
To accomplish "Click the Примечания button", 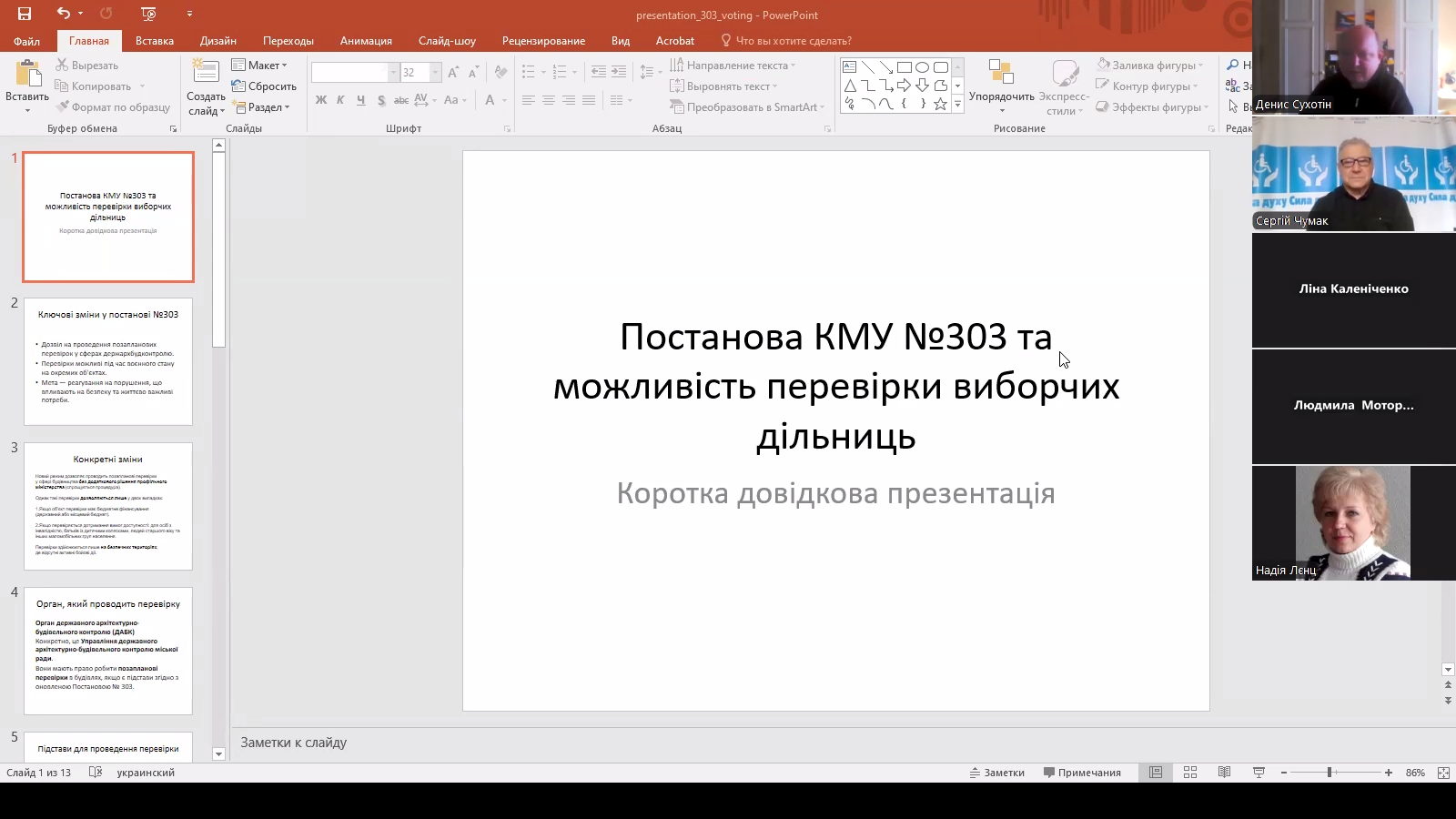I will (x=1083, y=772).
